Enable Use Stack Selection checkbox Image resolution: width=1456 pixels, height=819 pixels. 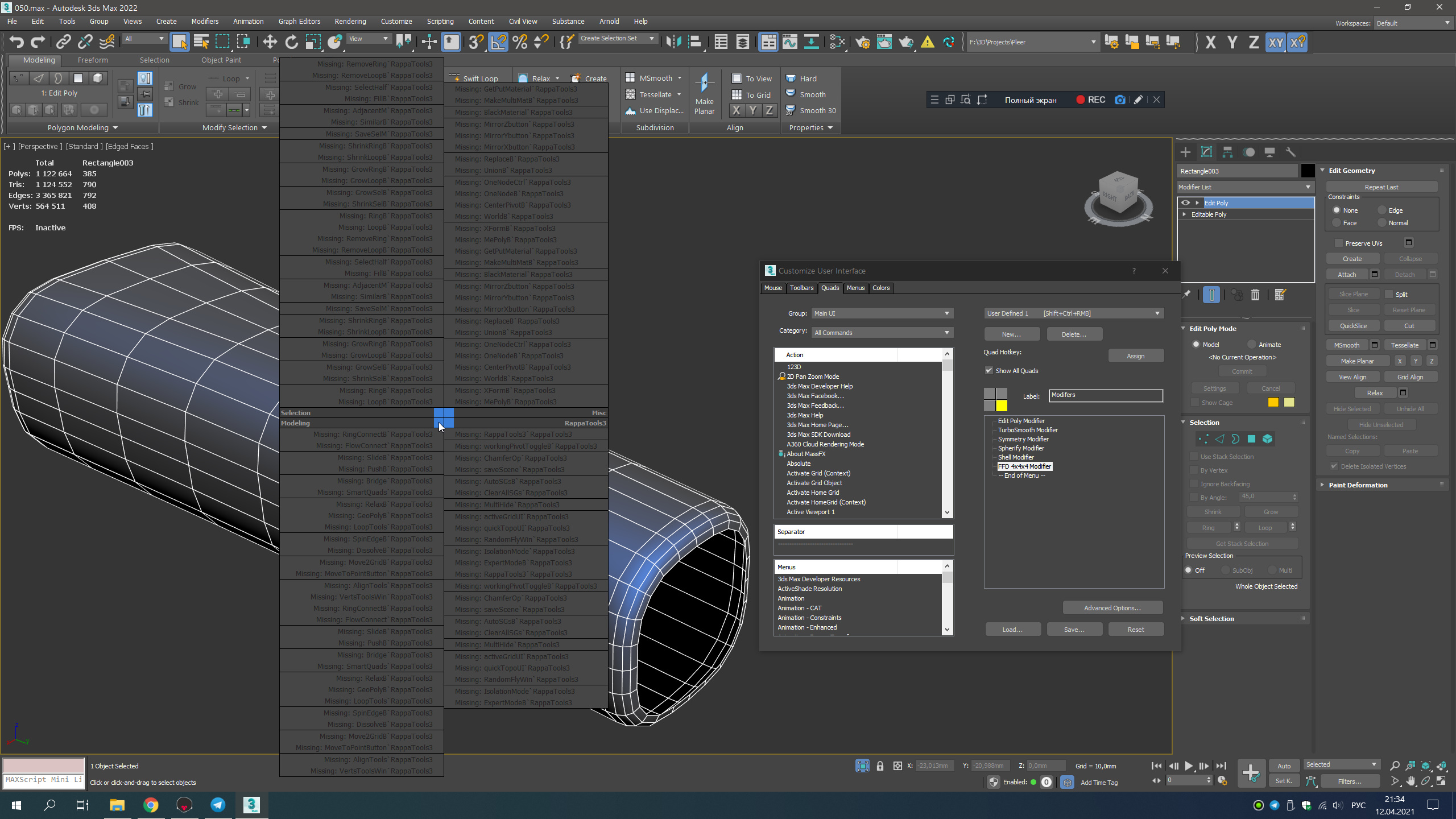point(1194,457)
